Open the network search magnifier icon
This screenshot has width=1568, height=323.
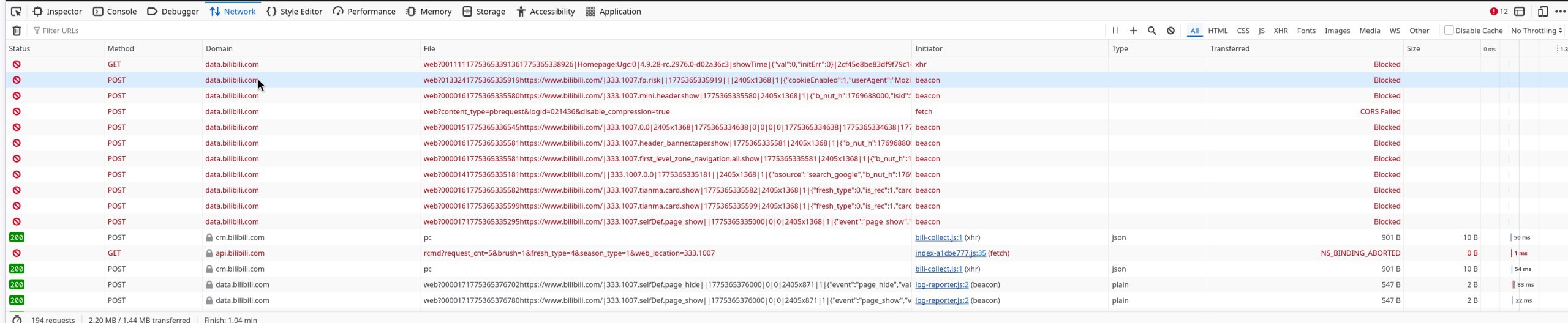click(1152, 31)
